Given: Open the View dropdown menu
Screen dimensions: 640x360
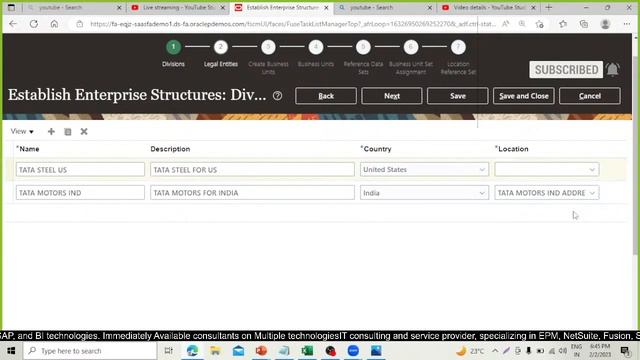Looking at the screenshot, I should (x=22, y=131).
